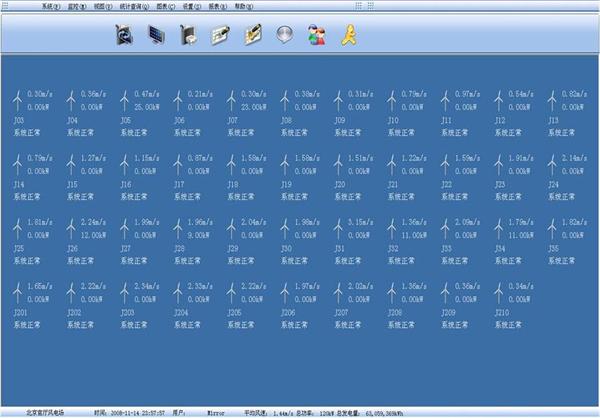Screen dimensions: 600x418
Task: Select wind turbine J03 icon
Action: [x=18, y=101]
